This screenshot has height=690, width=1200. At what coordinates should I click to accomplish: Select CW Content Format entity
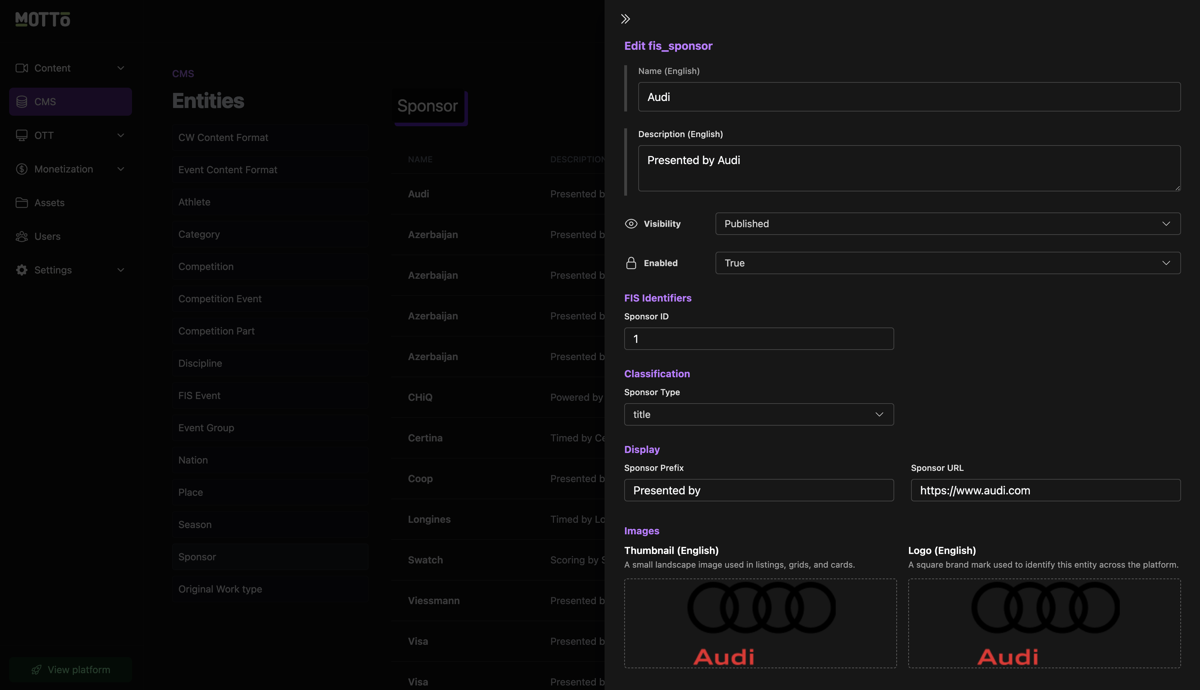click(x=270, y=138)
